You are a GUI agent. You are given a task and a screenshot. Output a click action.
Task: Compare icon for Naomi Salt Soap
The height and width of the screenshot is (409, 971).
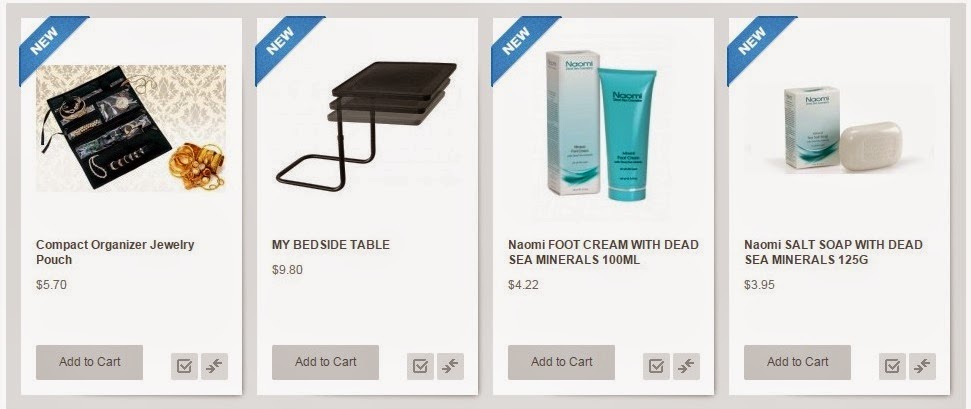click(922, 366)
